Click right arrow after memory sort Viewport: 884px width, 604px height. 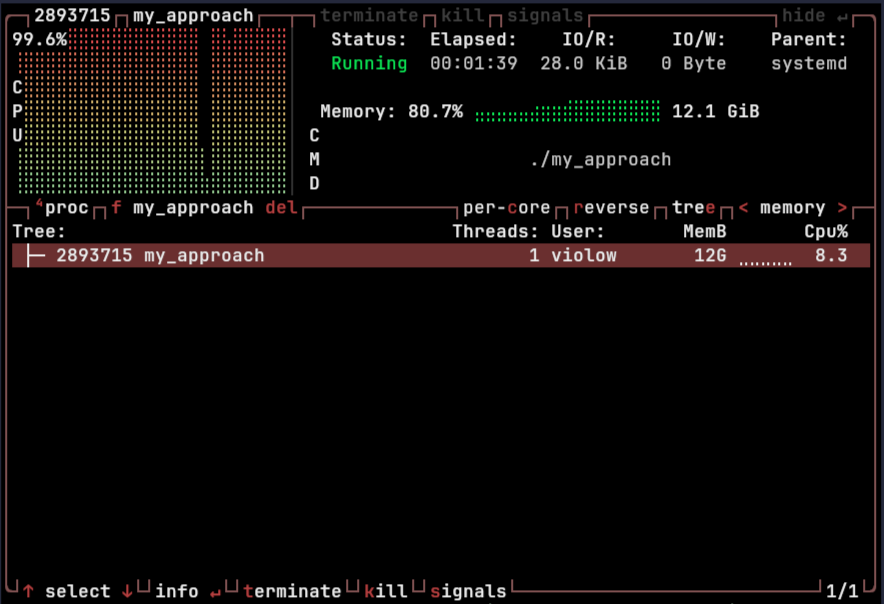842,208
